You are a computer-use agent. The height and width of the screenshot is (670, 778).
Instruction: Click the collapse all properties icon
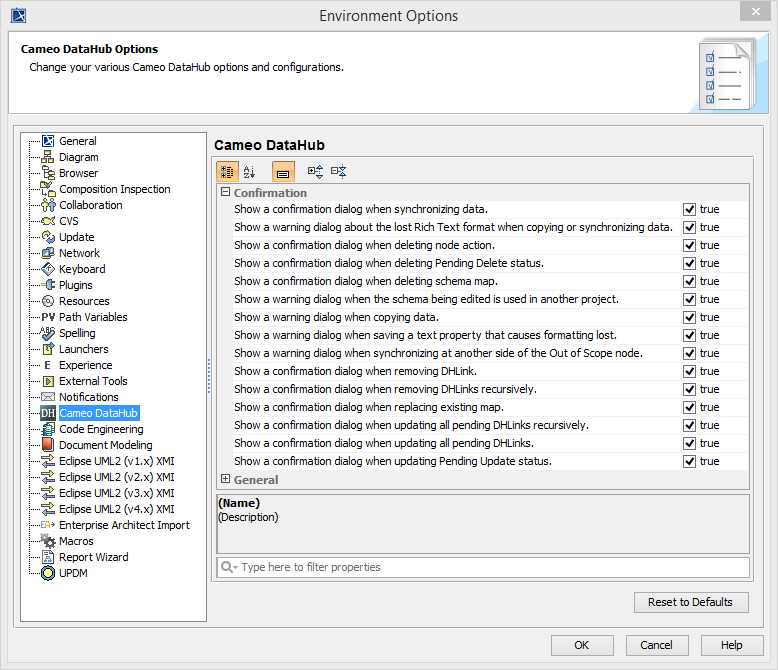click(339, 172)
